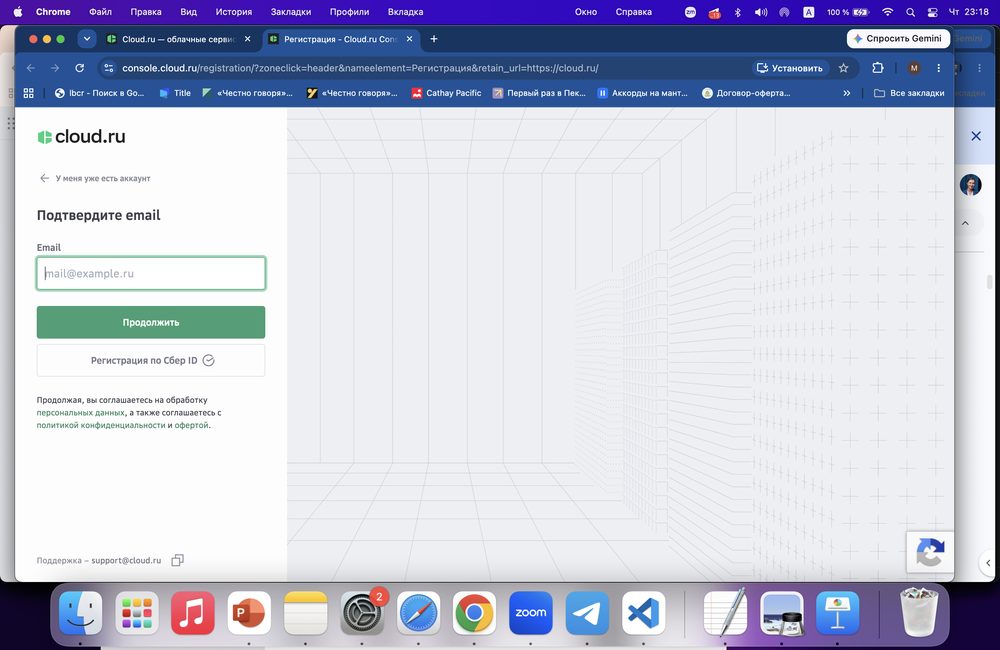
Task: Open Safari from the Dock
Action: click(x=418, y=612)
